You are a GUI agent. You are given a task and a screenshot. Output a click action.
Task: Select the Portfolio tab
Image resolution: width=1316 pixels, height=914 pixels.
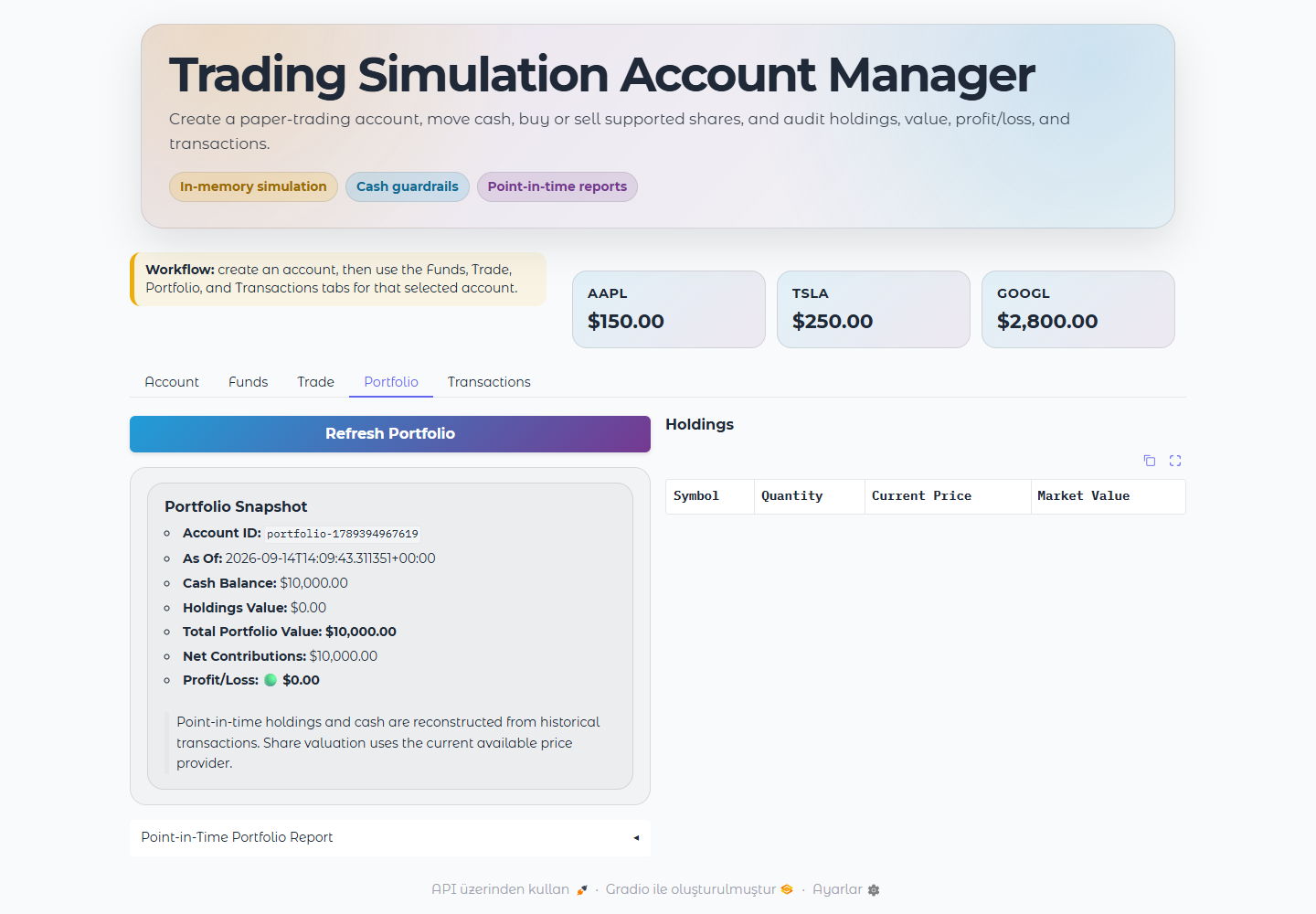(x=391, y=382)
